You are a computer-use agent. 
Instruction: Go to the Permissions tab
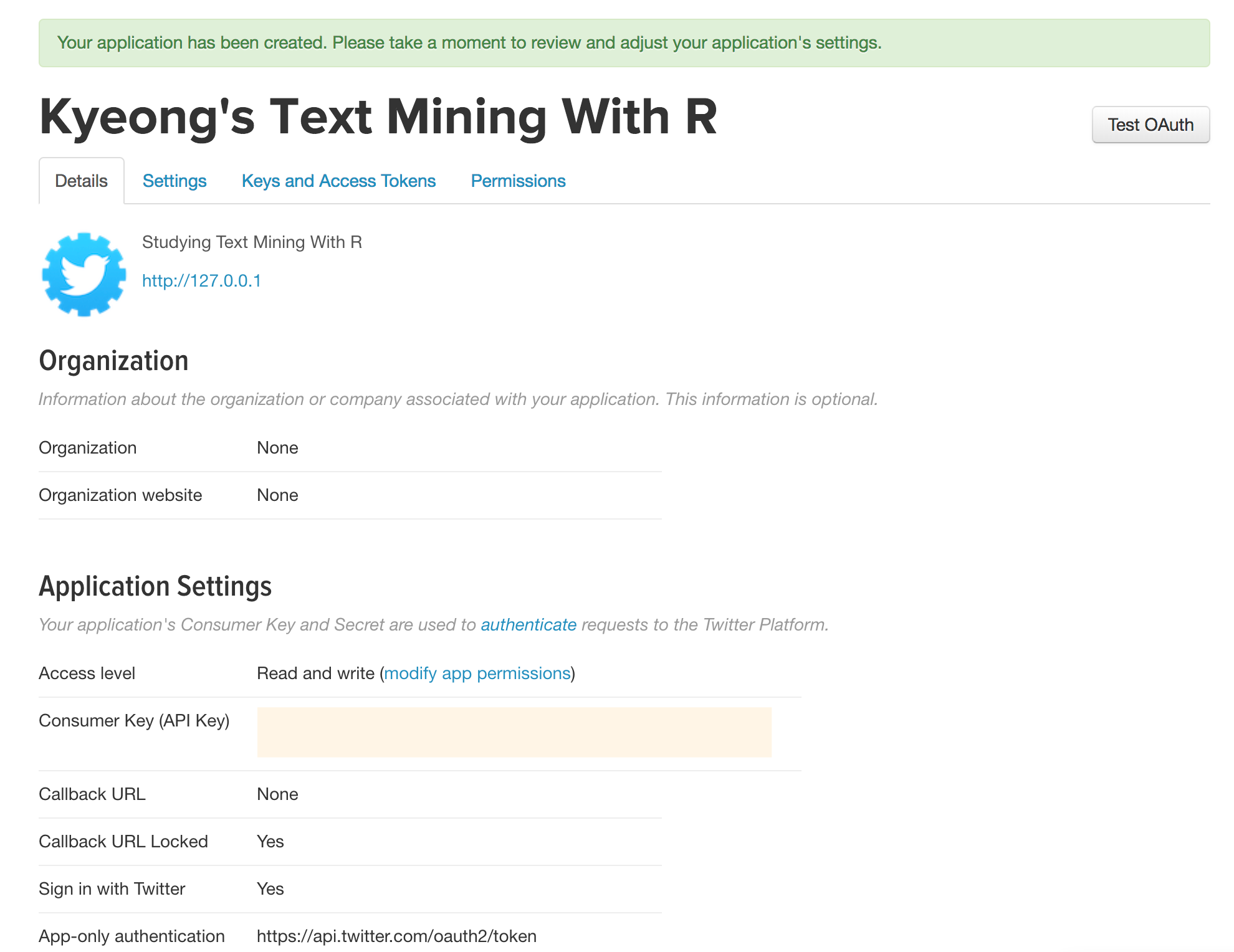[x=518, y=181]
